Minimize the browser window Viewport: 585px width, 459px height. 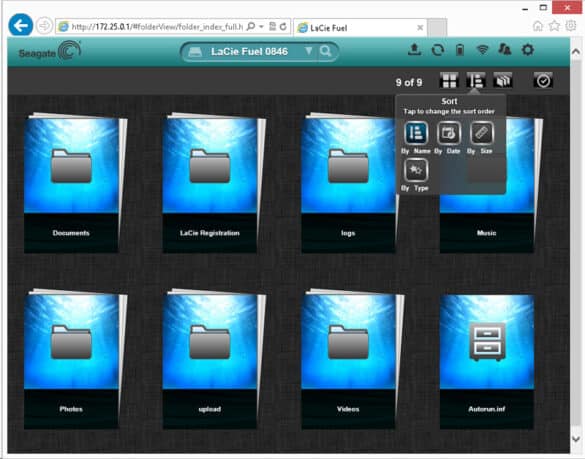pos(525,8)
